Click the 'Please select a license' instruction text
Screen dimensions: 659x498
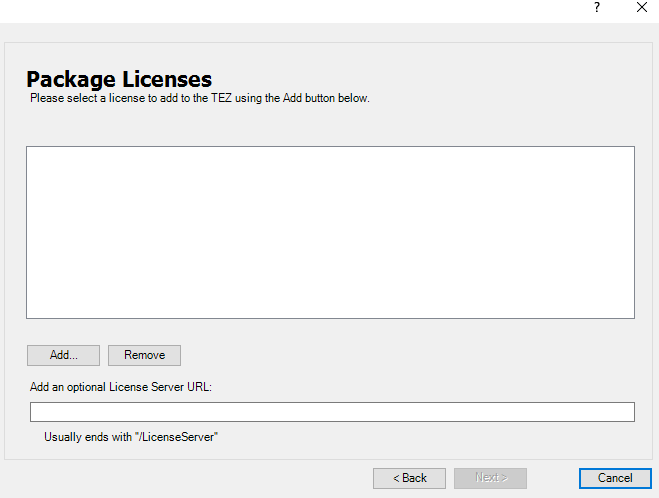(x=200, y=98)
